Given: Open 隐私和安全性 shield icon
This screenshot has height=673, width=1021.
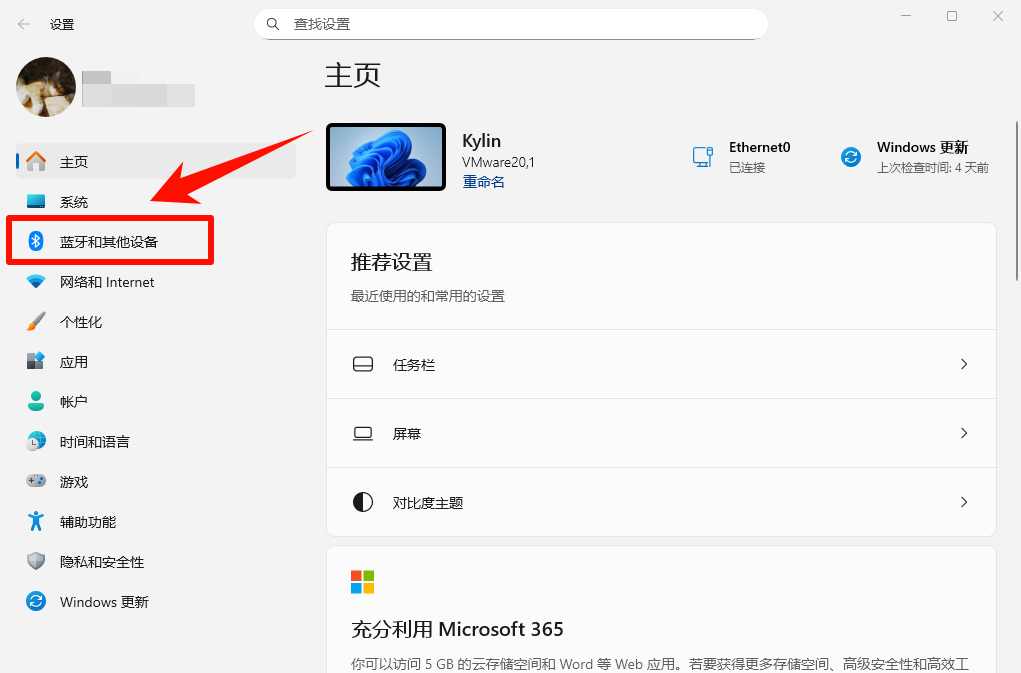Looking at the screenshot, I should tap(36, 561).
